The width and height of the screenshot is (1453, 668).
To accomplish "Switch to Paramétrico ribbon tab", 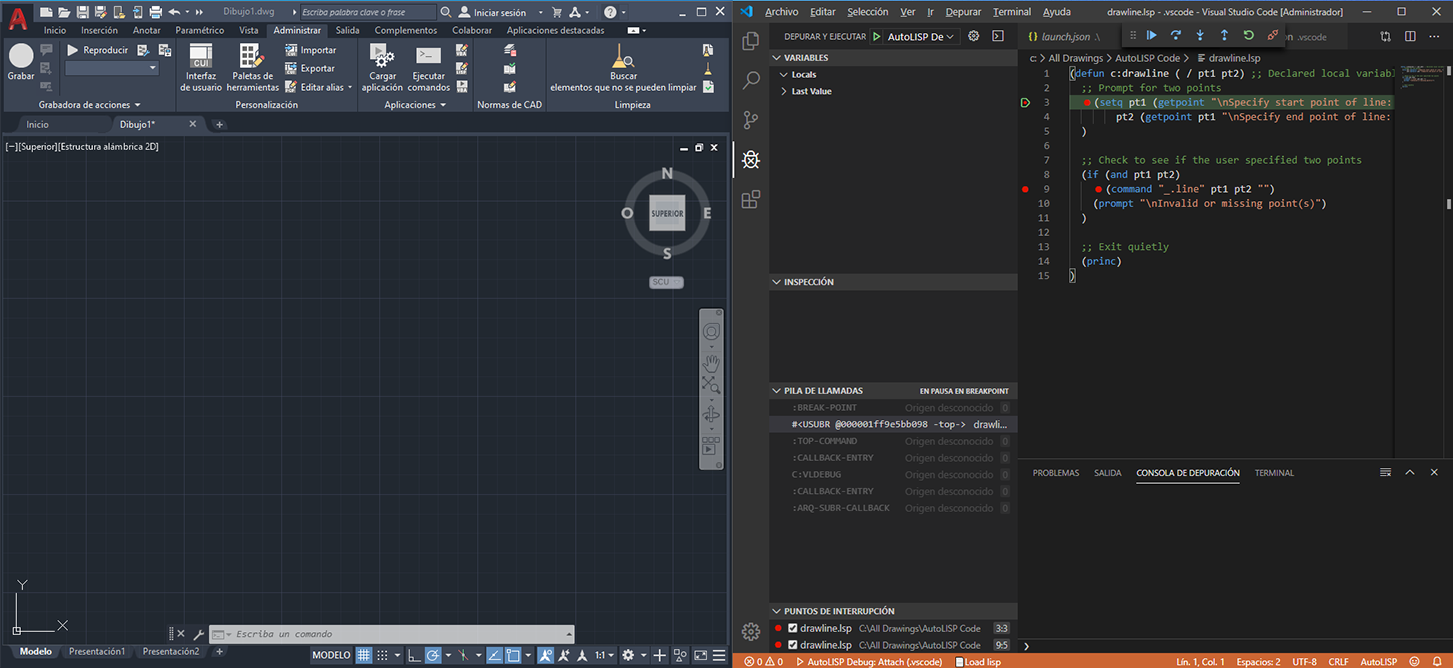I will coord(199,30).
